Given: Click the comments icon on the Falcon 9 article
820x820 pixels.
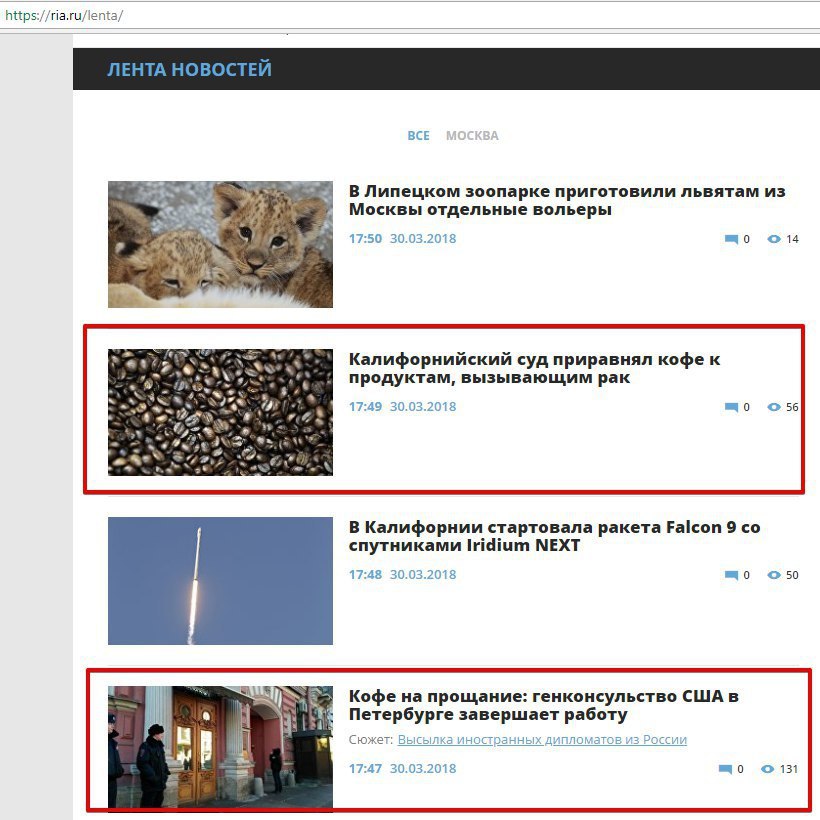Looking at the screenshot, I should 731,575.
